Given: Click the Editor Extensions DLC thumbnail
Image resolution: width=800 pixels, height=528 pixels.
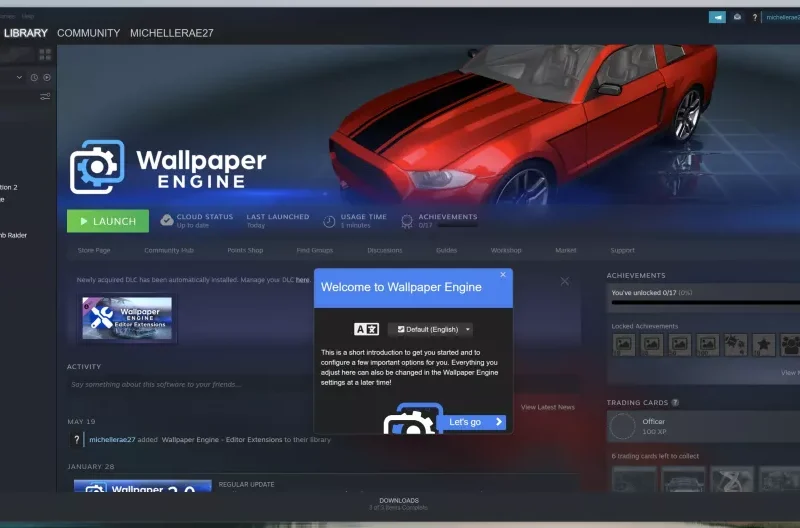Looking at the screenshot, I should click(127, 318).
